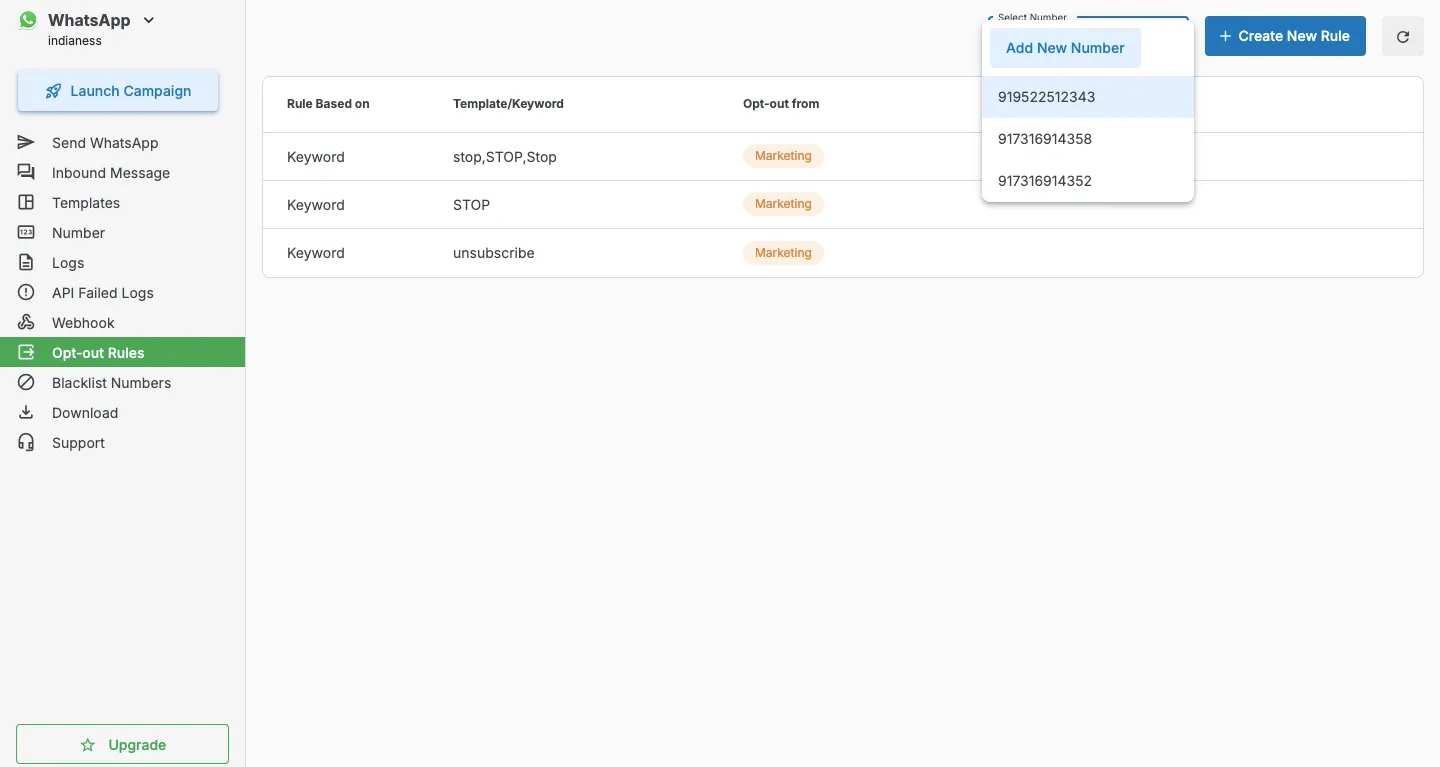Viewport: 1440px width, 767px height.
Task: Click Marketing tag in STOP row
Action: 783,204
